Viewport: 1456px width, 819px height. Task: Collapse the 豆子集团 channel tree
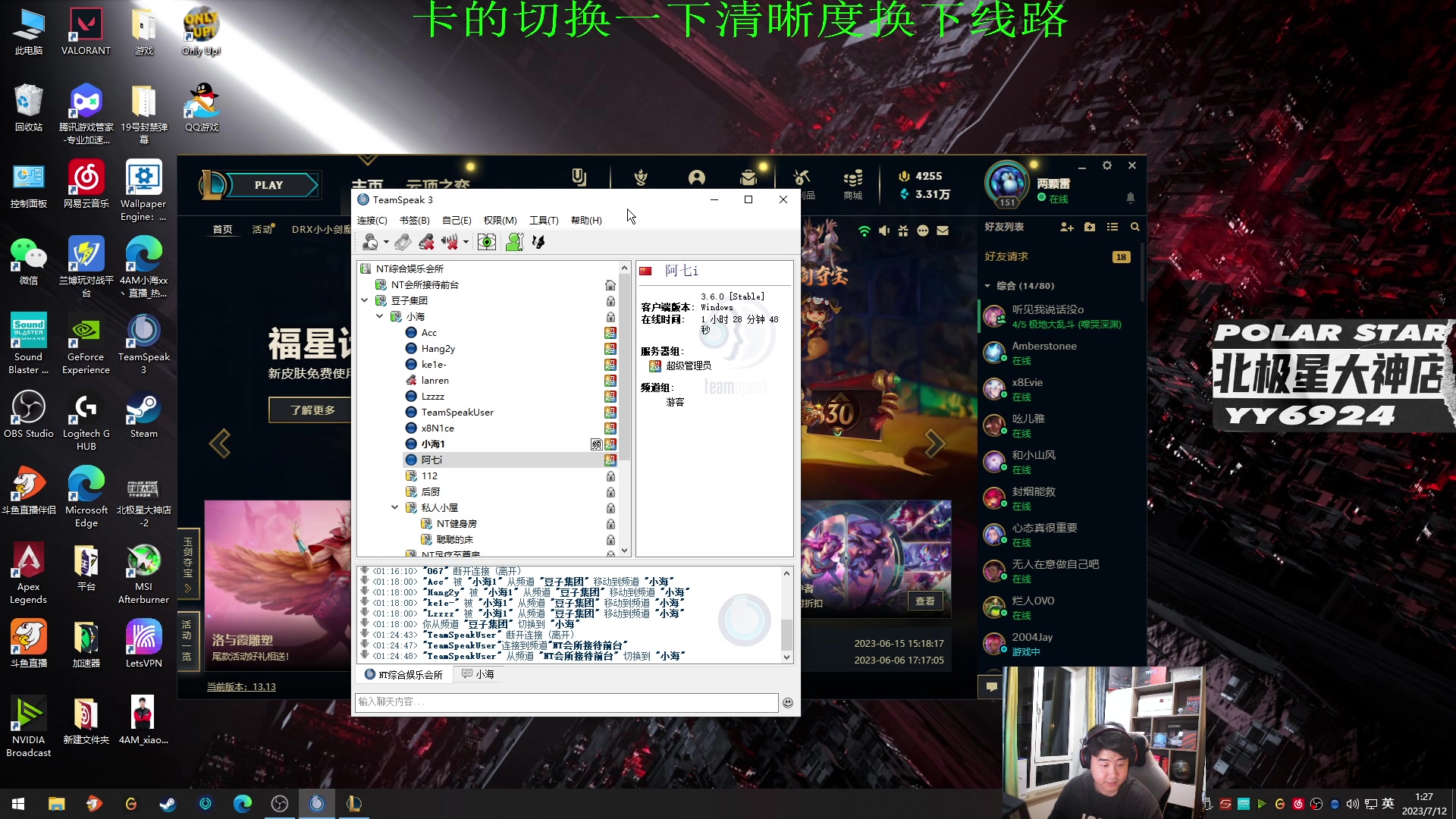365,300
